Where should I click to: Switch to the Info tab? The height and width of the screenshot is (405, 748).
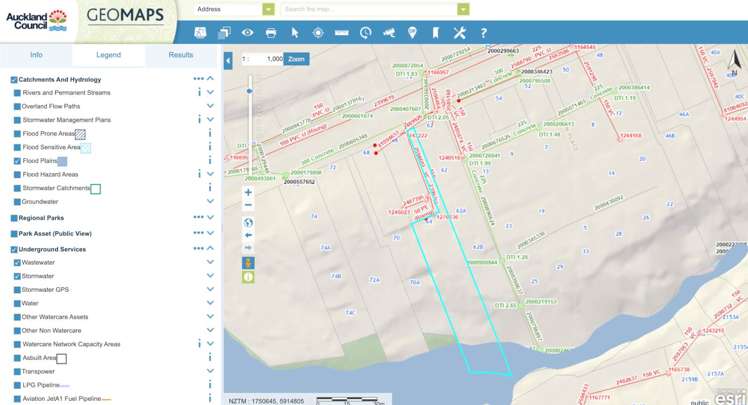pyautogui.click(x=36, y=56)
